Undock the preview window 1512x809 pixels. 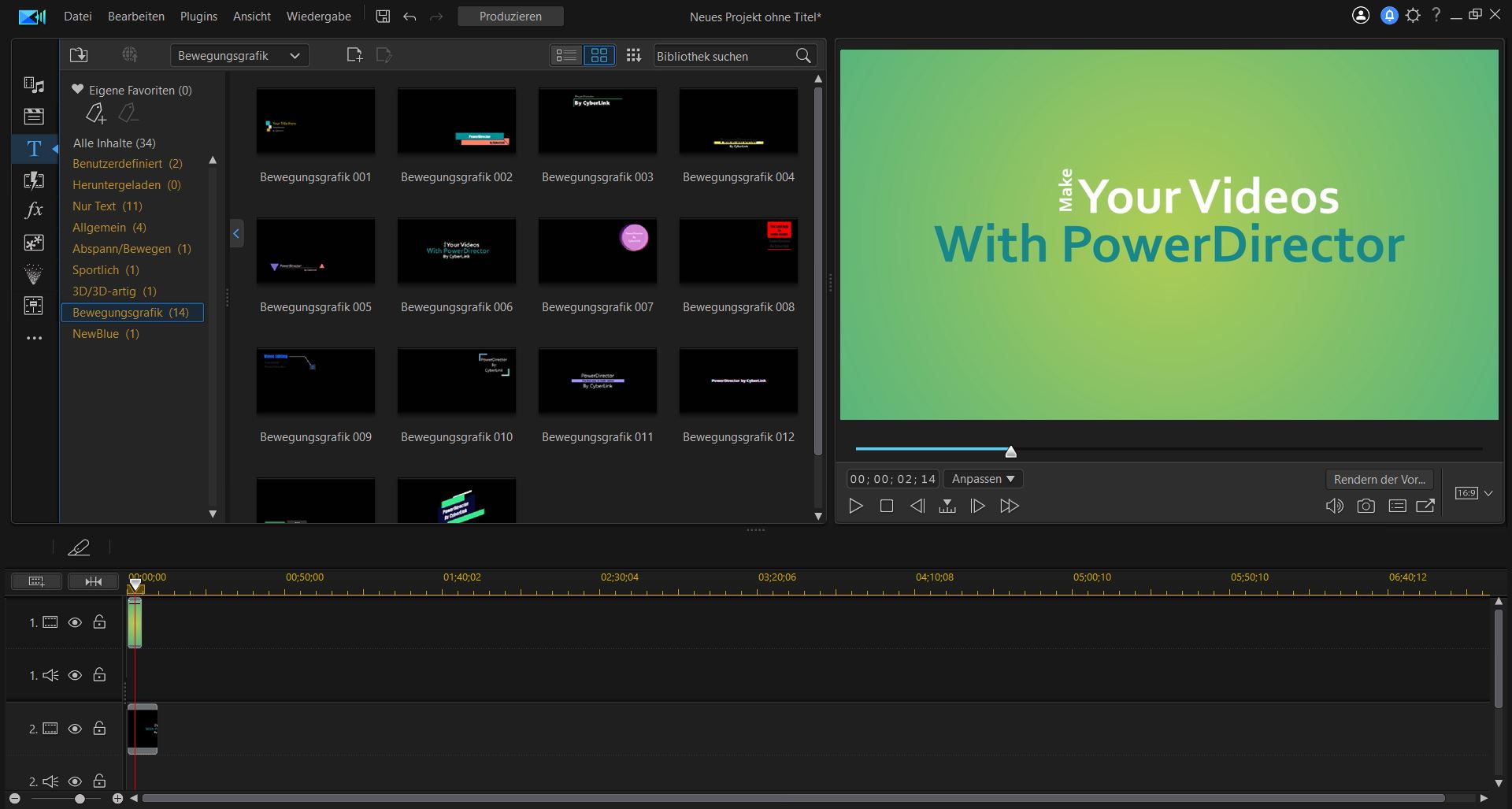[x=1425, y=506]
